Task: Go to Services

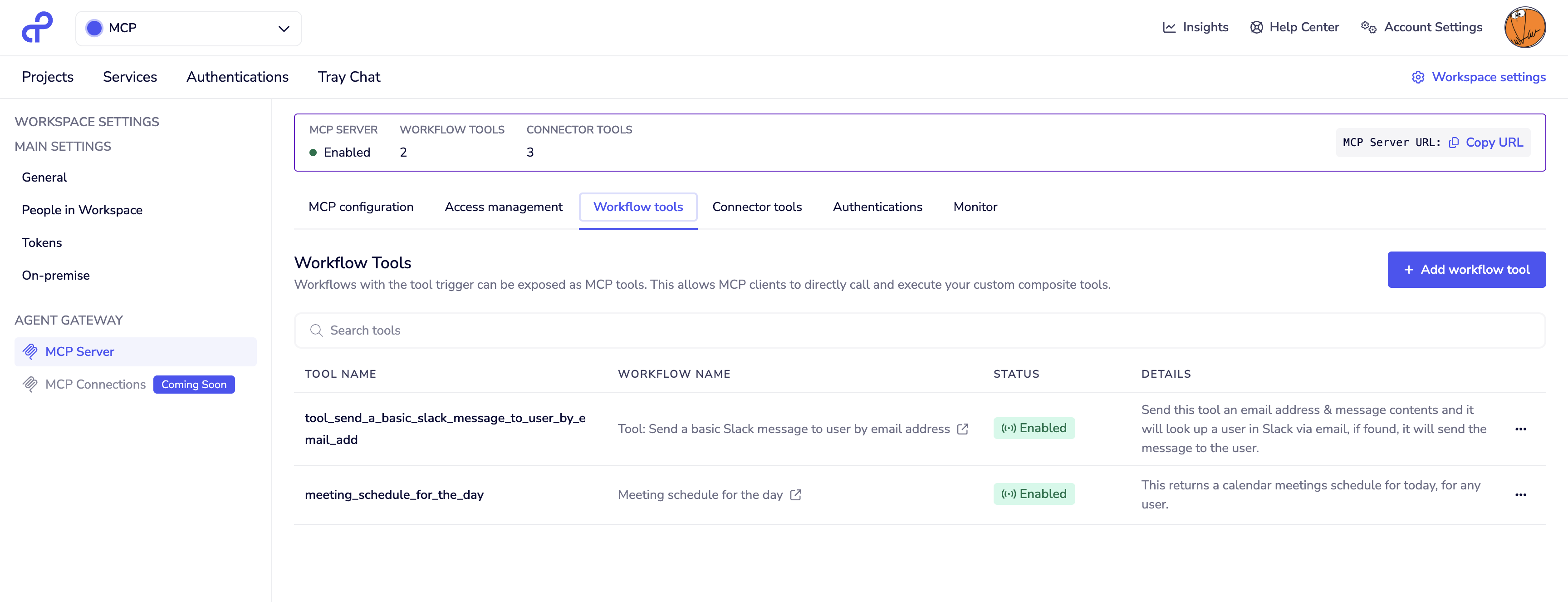Action: coord(130,77)
